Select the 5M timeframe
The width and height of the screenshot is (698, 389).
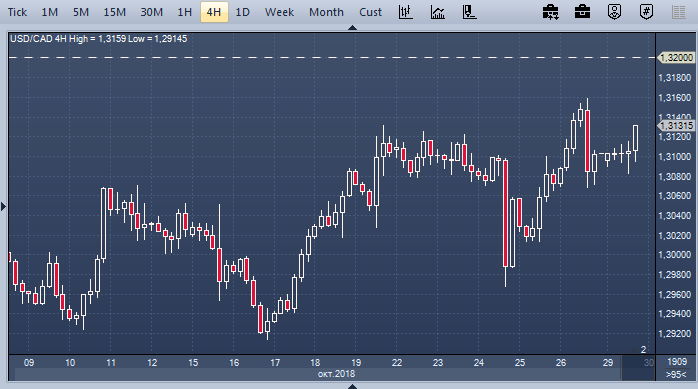(81, 12)
